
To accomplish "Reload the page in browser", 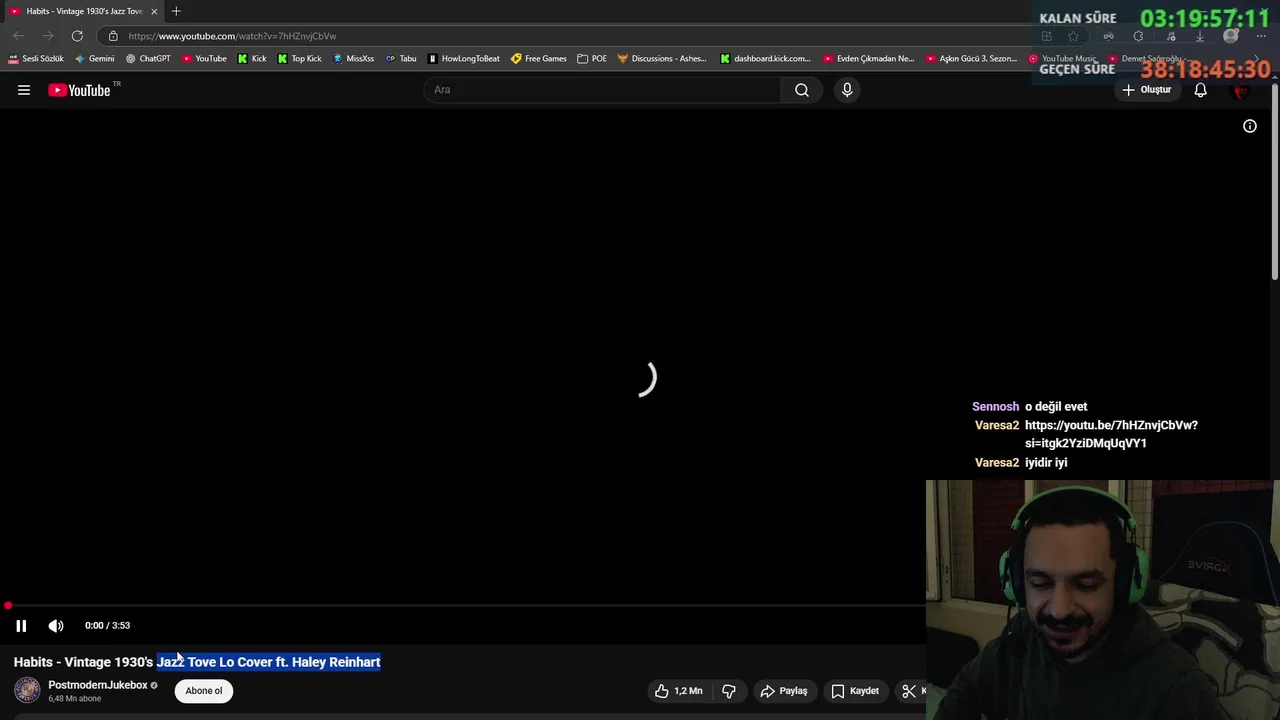I will click(77, 36).
